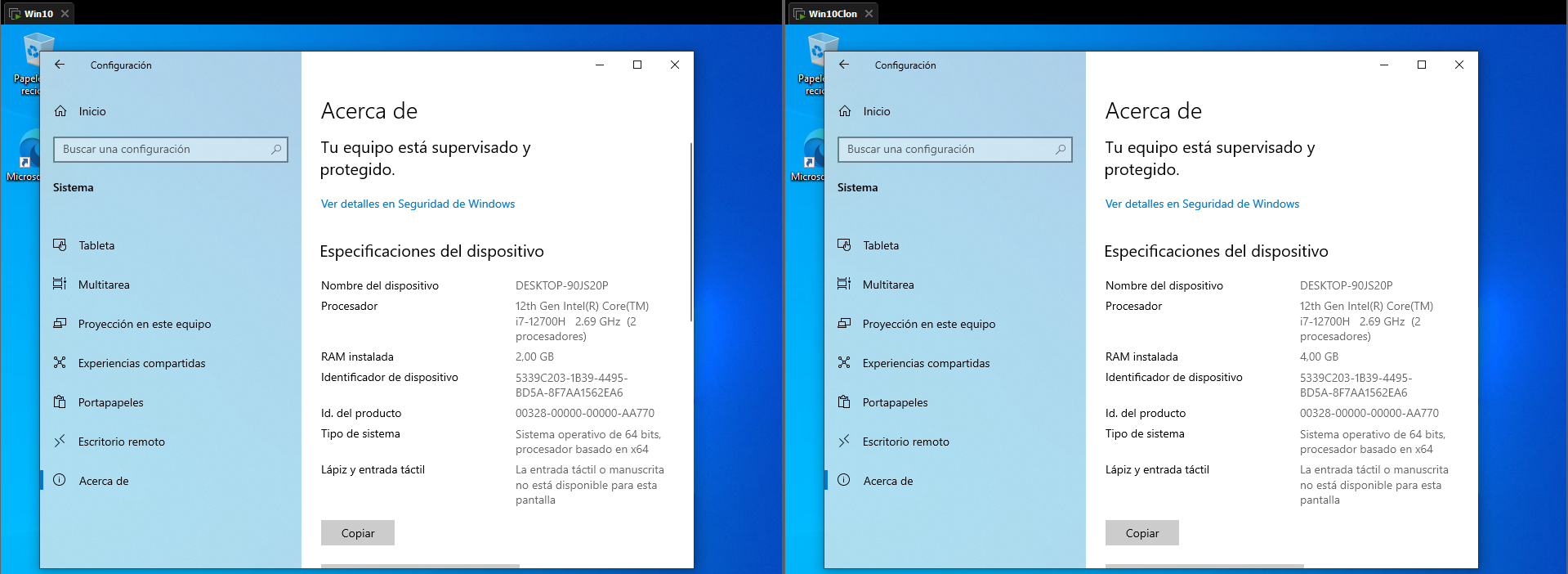The height and width of the screenshot is (574, 1568).
Task: Close the Win10Clon VM tab
Action: (x=869, y=13)
